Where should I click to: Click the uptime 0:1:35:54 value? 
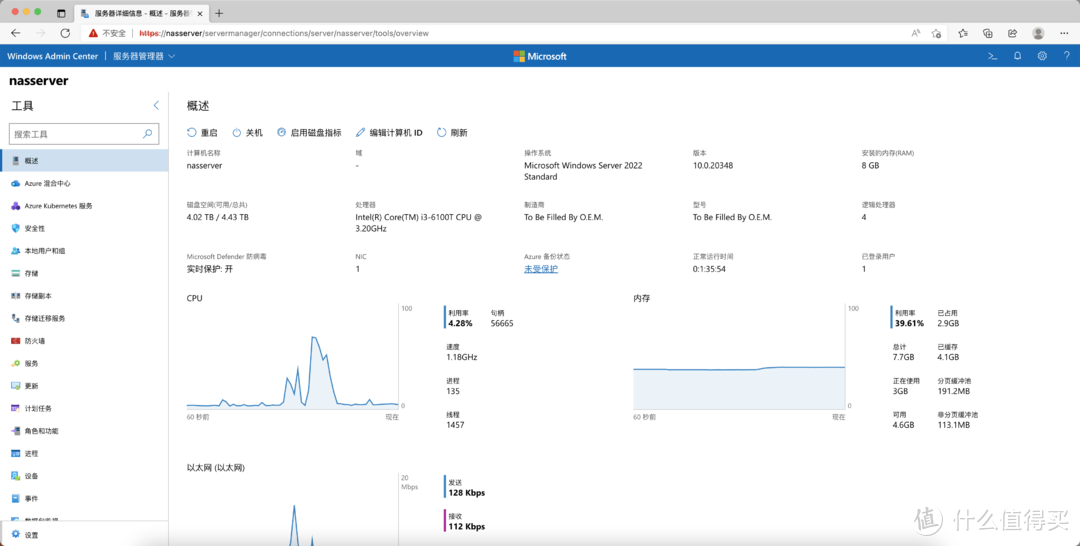coord(709,269)
